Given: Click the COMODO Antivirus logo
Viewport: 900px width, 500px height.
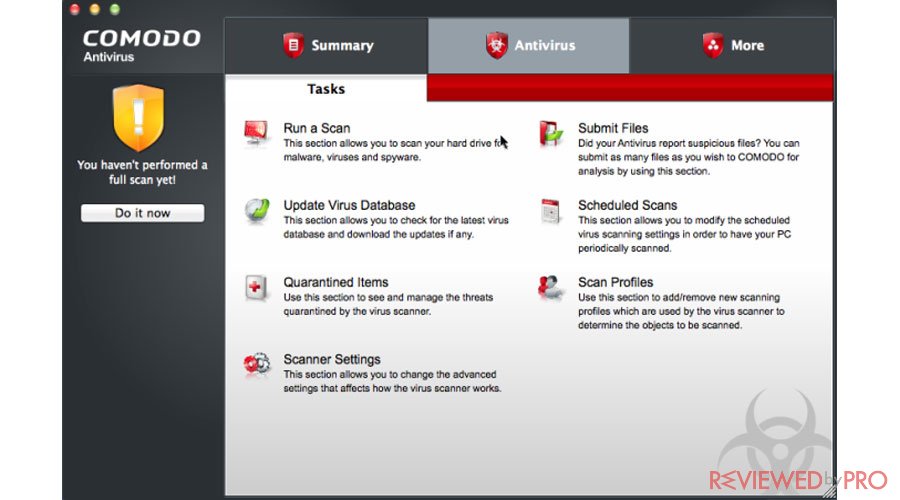Looking at the screenshot, I should click(x=141, y=45).
